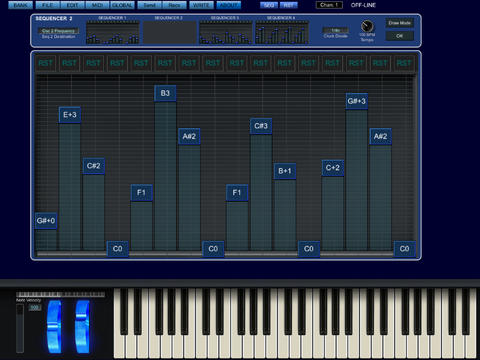Click the E+3 step note handle
The width and height of the screenshot is (480, 360).
(x=70, y=115)
